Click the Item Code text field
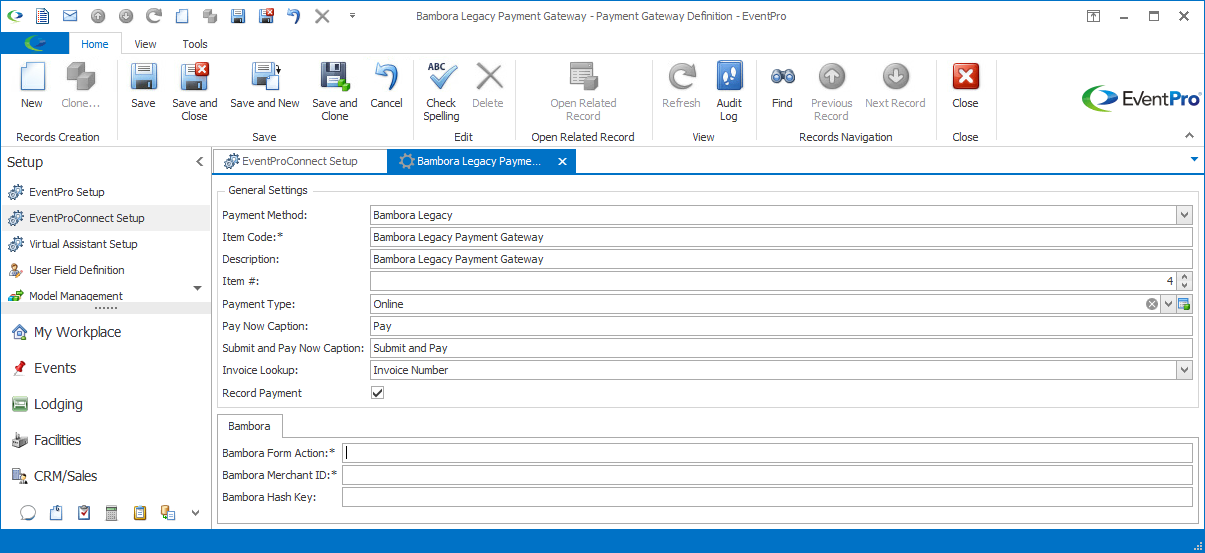Viewport: 1205px width, 553px height. (781, 237)
